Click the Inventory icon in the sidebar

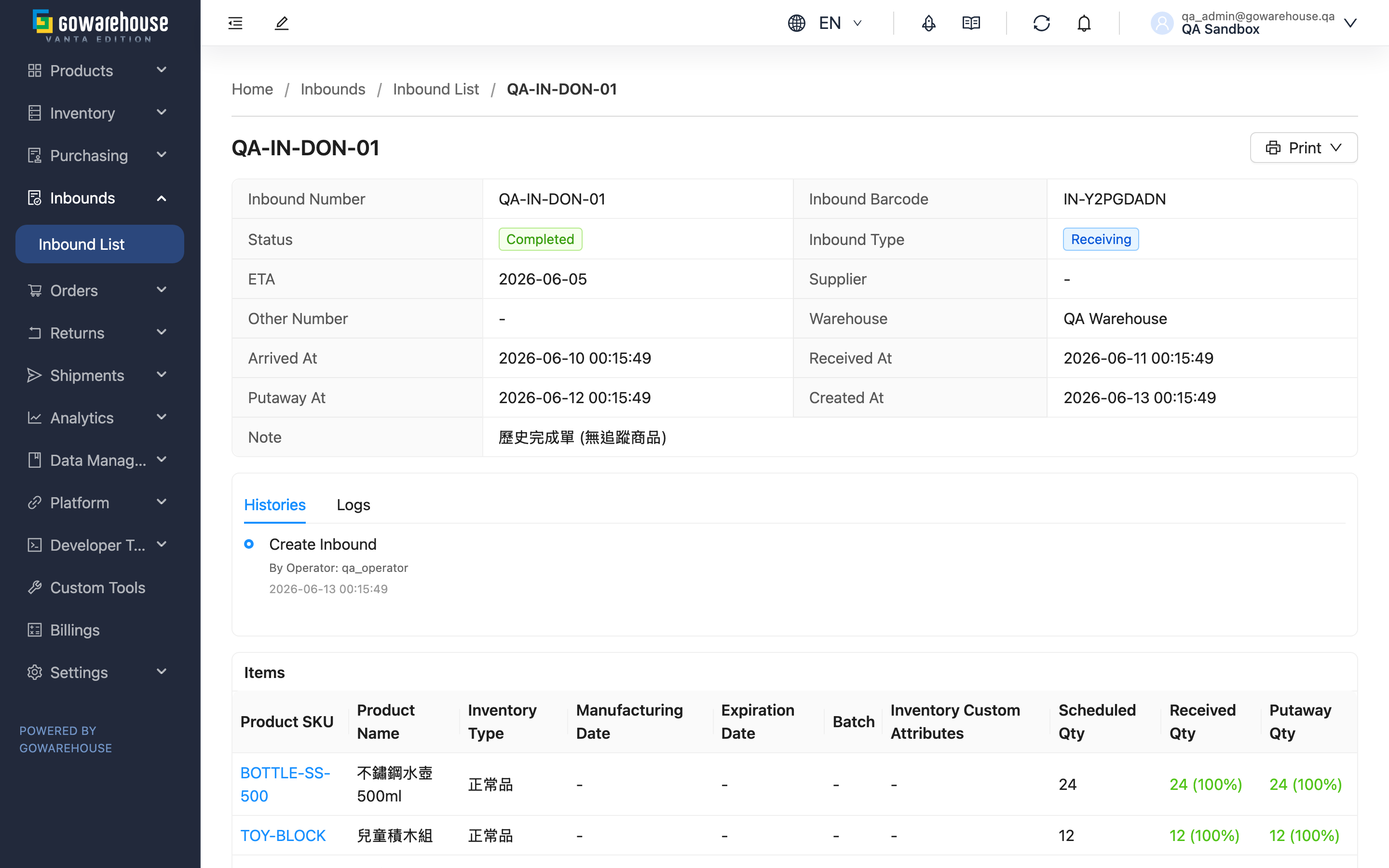click(34, 112)
